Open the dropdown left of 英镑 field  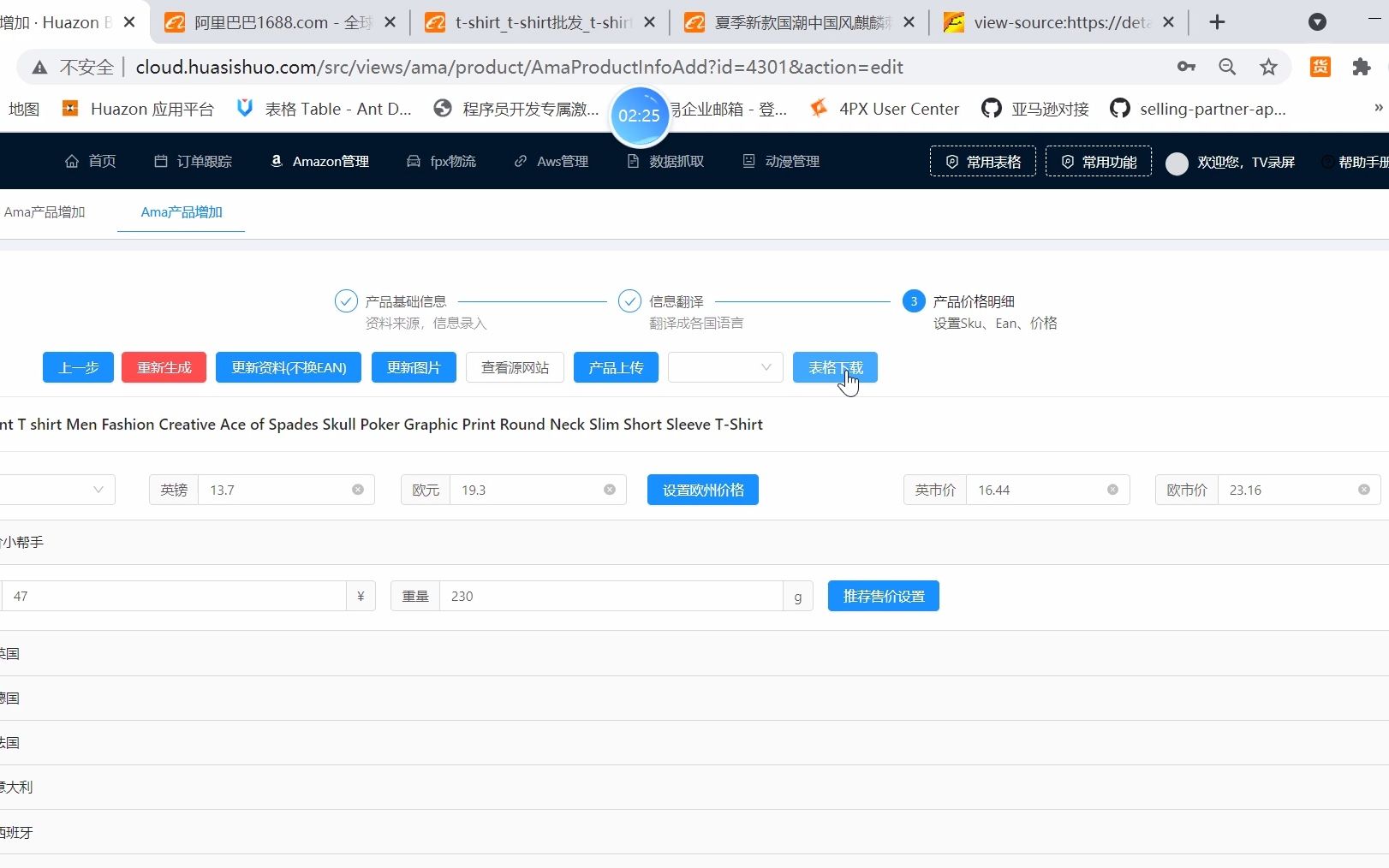[57, 490]
